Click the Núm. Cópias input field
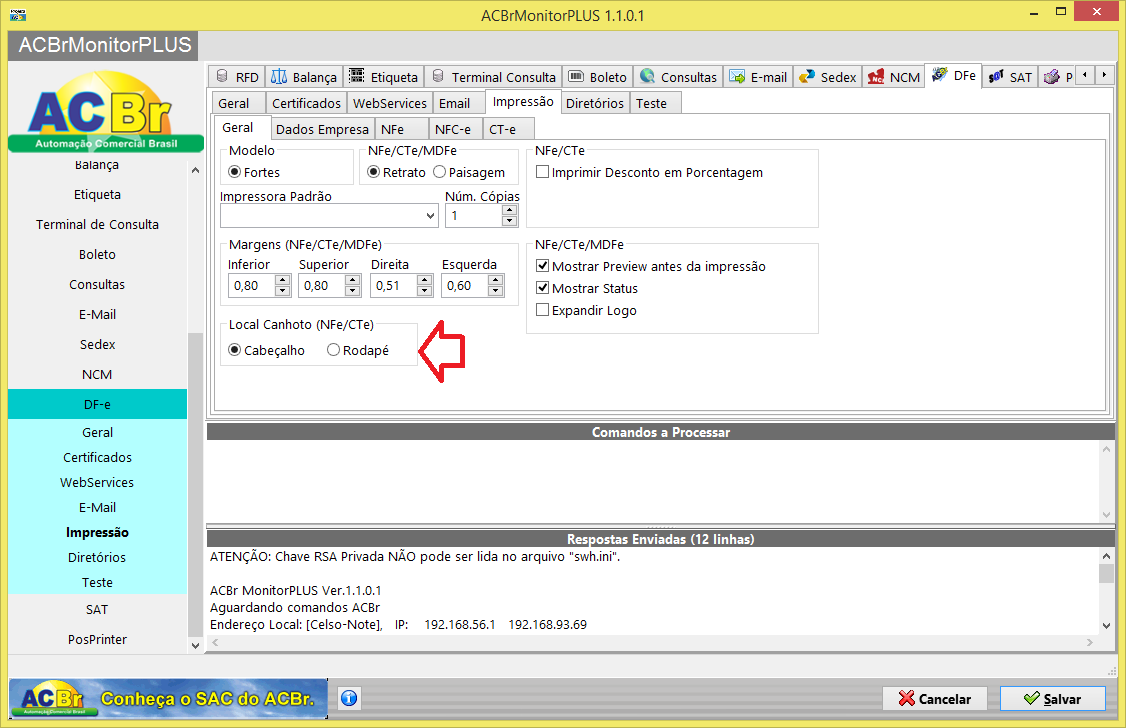 pyautogui.click(x=474, y=215)
